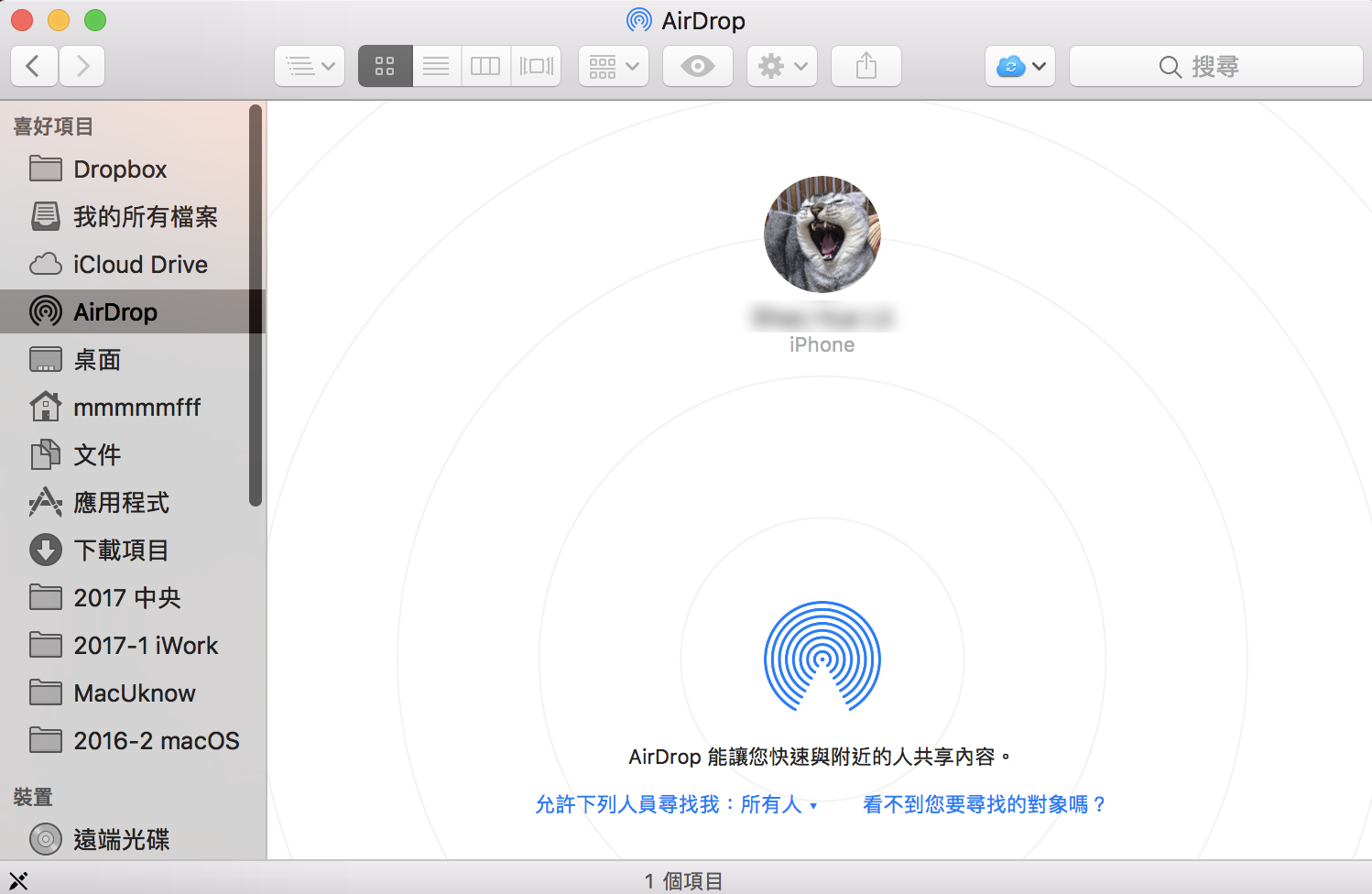1372x894 pixels.
Task: Select Dropbox folder in sidebar
Action: pos(120,169)
